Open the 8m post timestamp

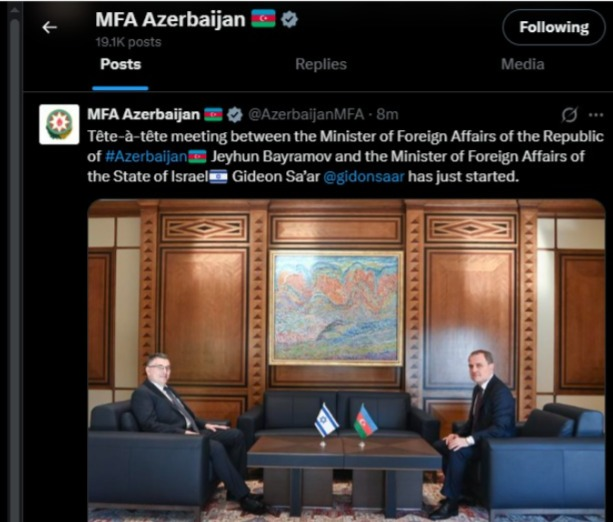pos(387,115)
